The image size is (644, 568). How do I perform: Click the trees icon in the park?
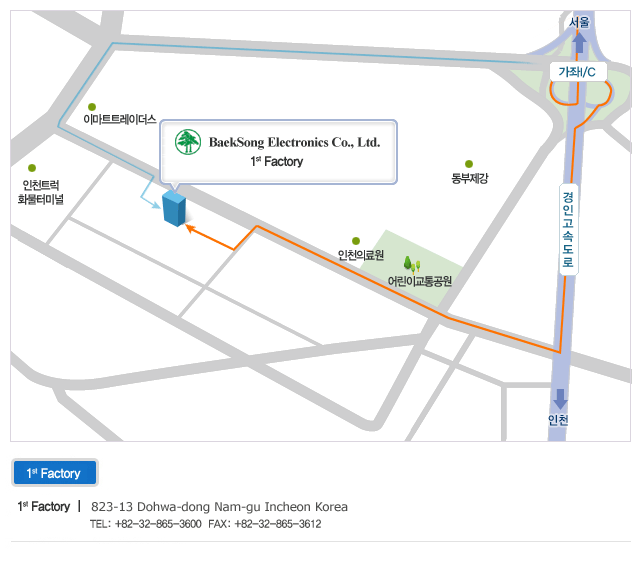point(412,265)
